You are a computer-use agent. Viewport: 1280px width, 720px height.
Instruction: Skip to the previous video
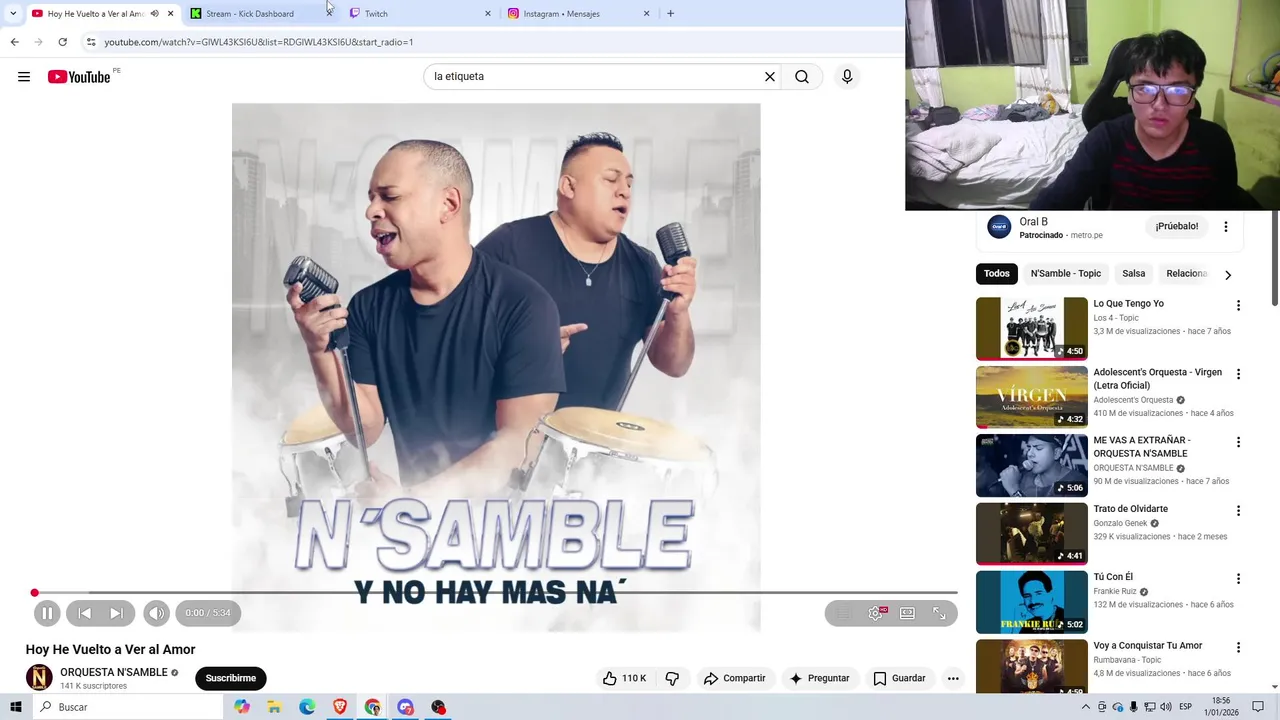[85, 613]
